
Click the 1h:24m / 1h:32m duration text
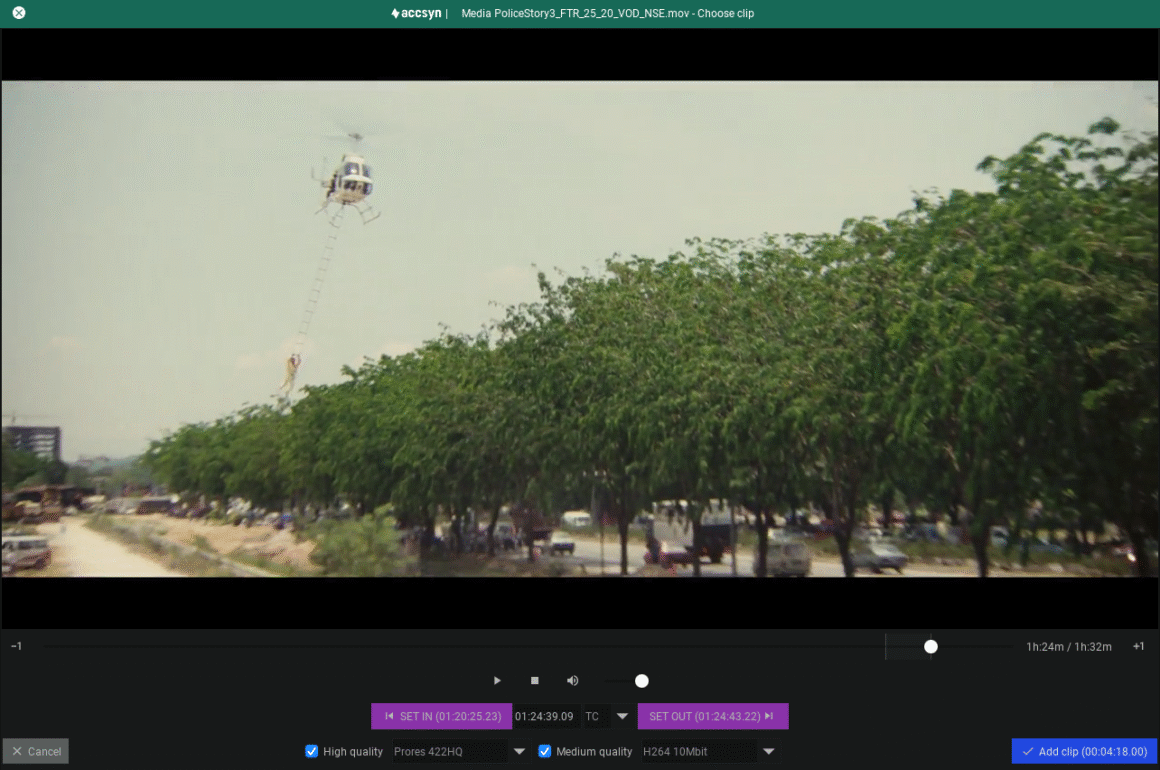(1068, 646)
